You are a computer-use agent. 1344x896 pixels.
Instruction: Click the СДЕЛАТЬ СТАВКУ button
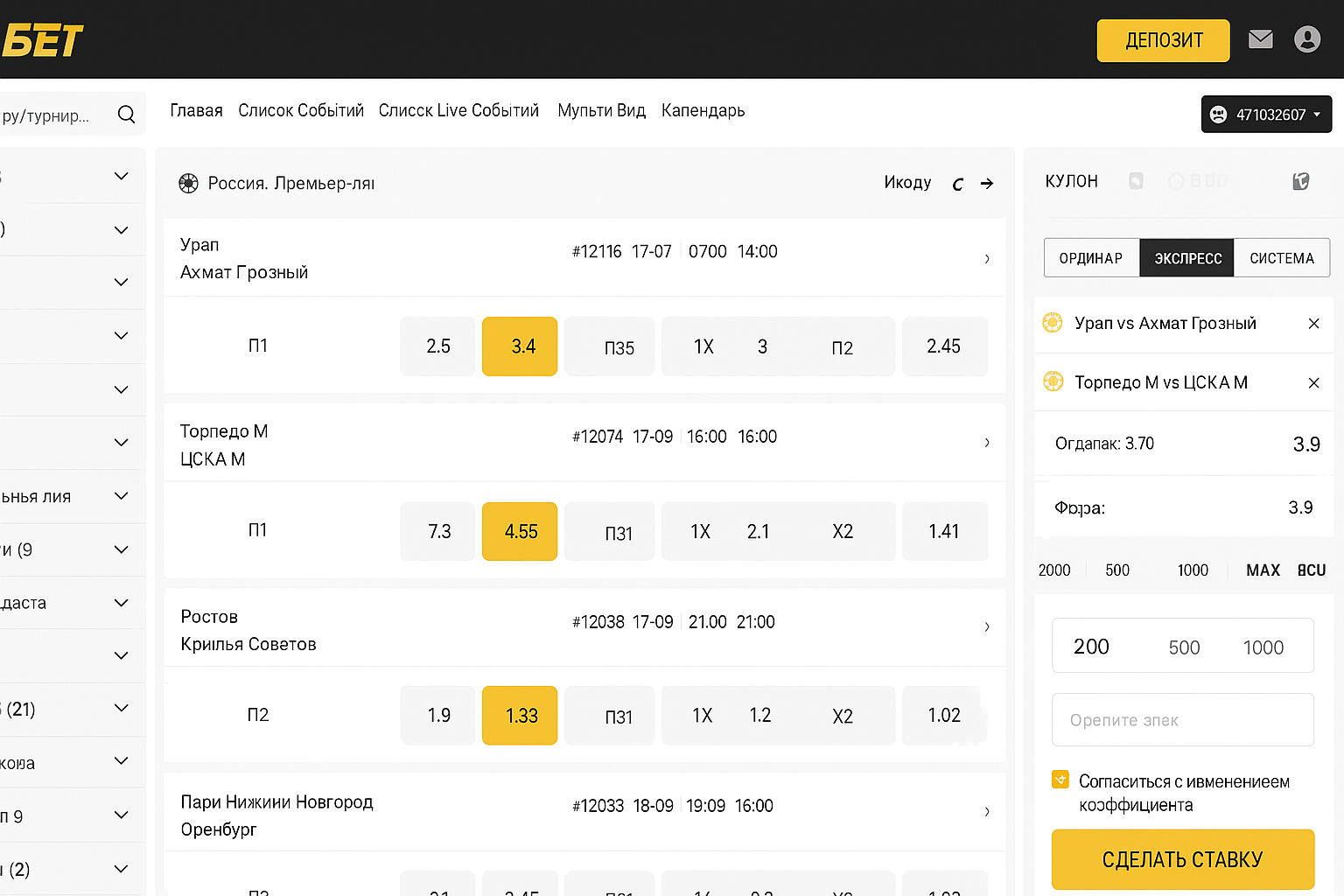click(1182, 859)
